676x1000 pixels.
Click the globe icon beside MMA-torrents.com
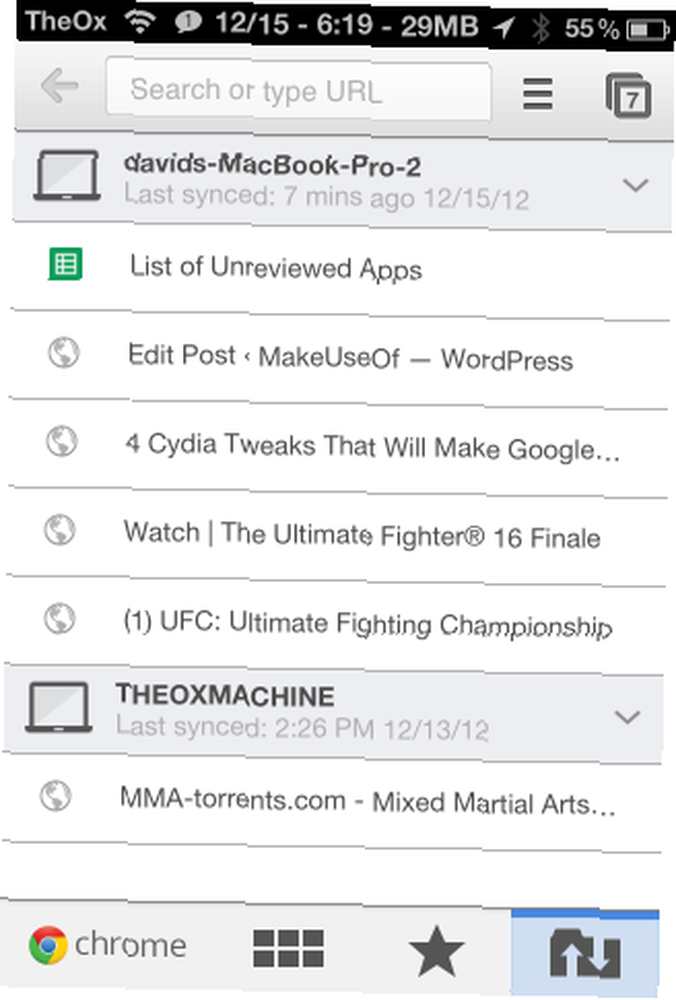coord(55,795)
